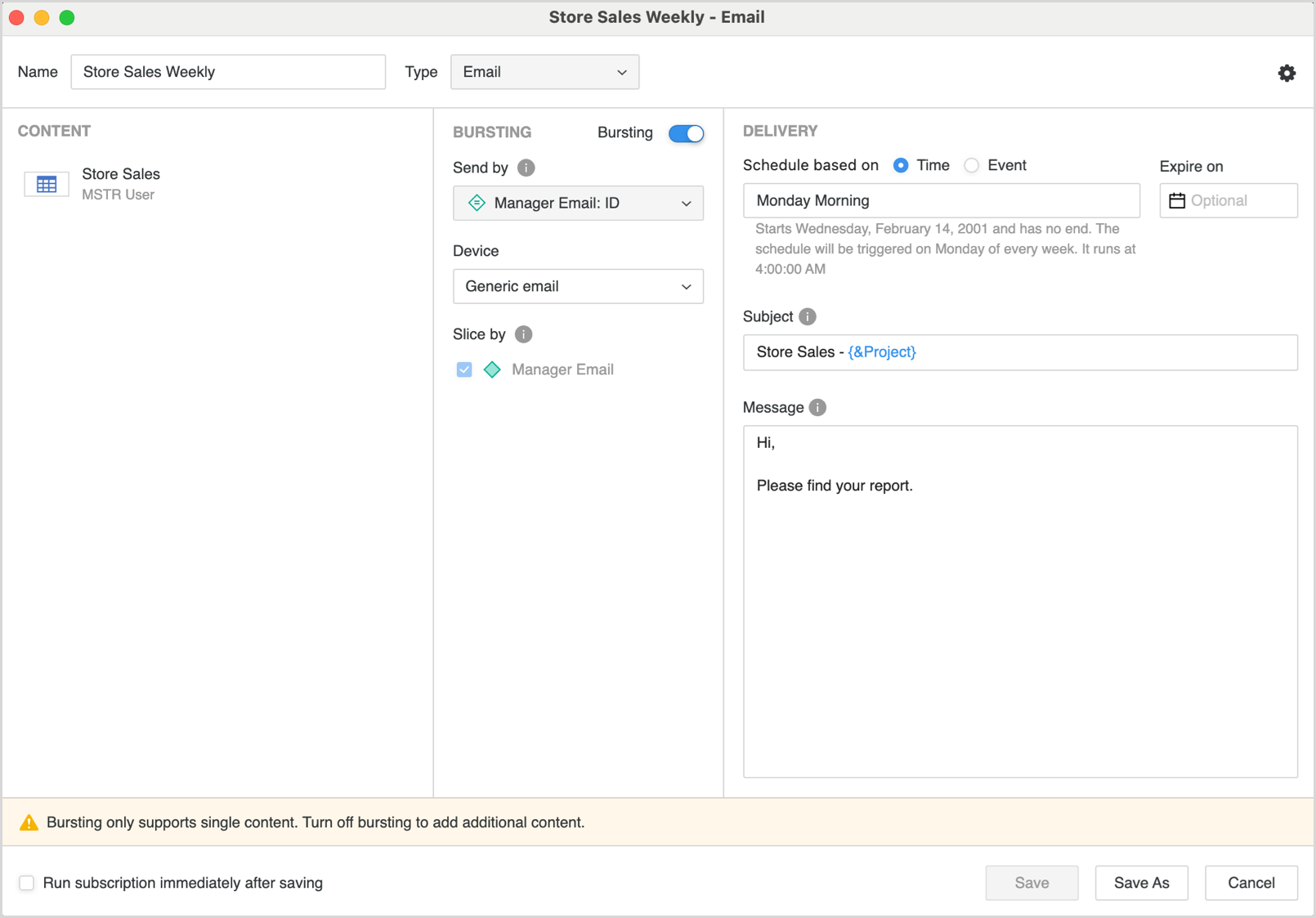Select the Time schedule radio button
Viewport: 1316px width, 918px height.
point(901,165)
